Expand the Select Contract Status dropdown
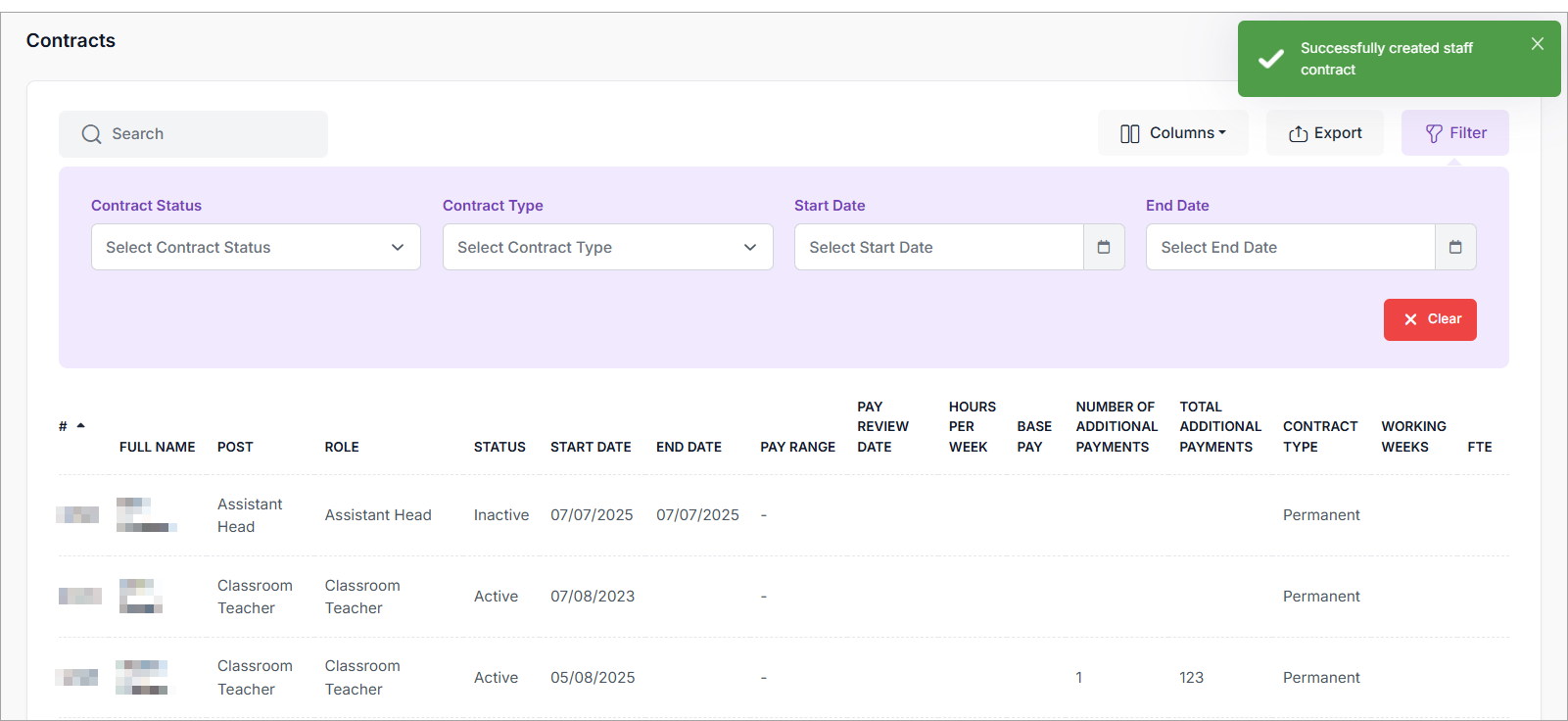This screenshot has height=721, width=1568. click(256, 247)
